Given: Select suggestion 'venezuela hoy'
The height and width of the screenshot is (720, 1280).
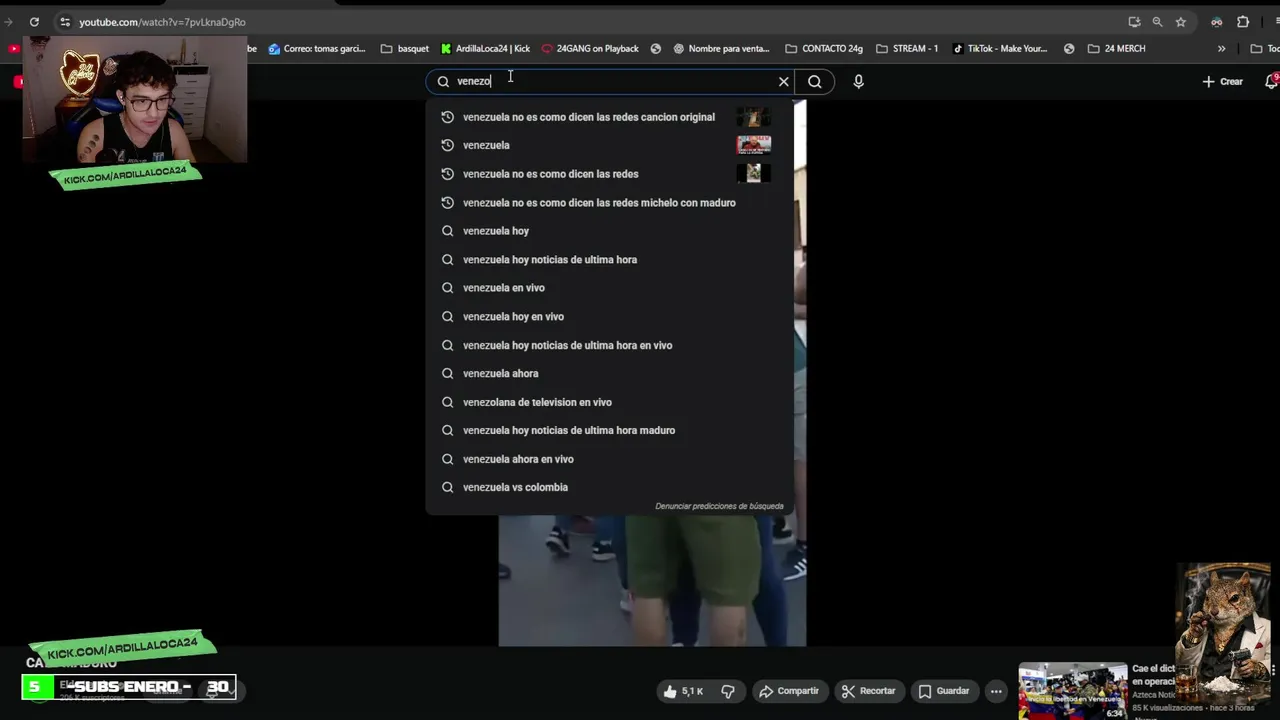Looking at the screenshot, I should coord(609,231).
